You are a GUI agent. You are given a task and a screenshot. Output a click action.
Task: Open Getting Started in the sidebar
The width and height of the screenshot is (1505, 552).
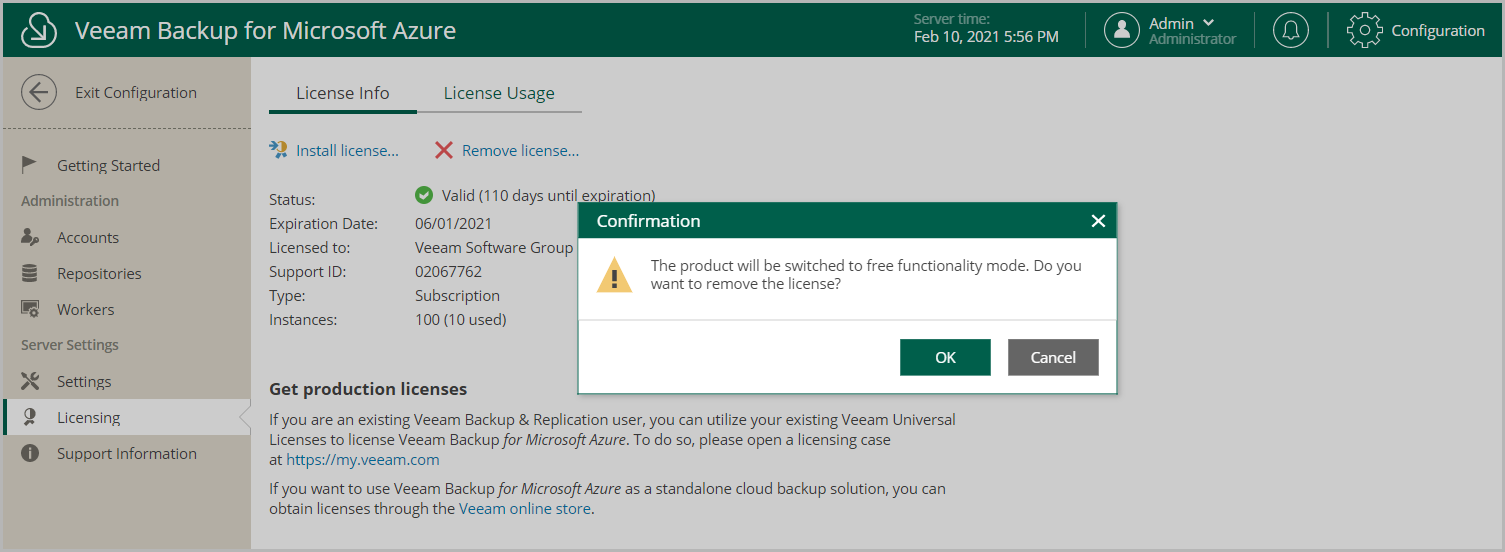(108, 165)
